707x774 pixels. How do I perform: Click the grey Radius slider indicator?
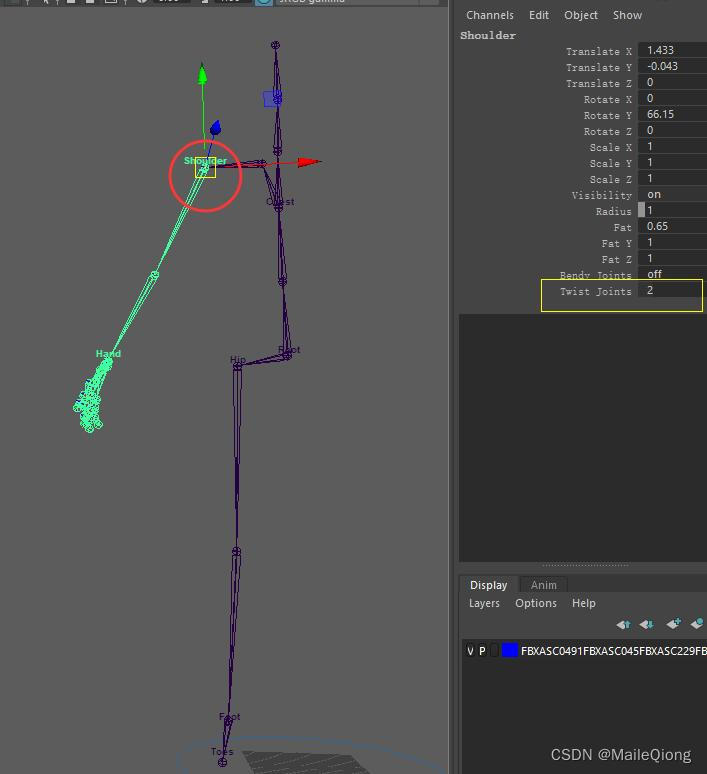(641, 210)
